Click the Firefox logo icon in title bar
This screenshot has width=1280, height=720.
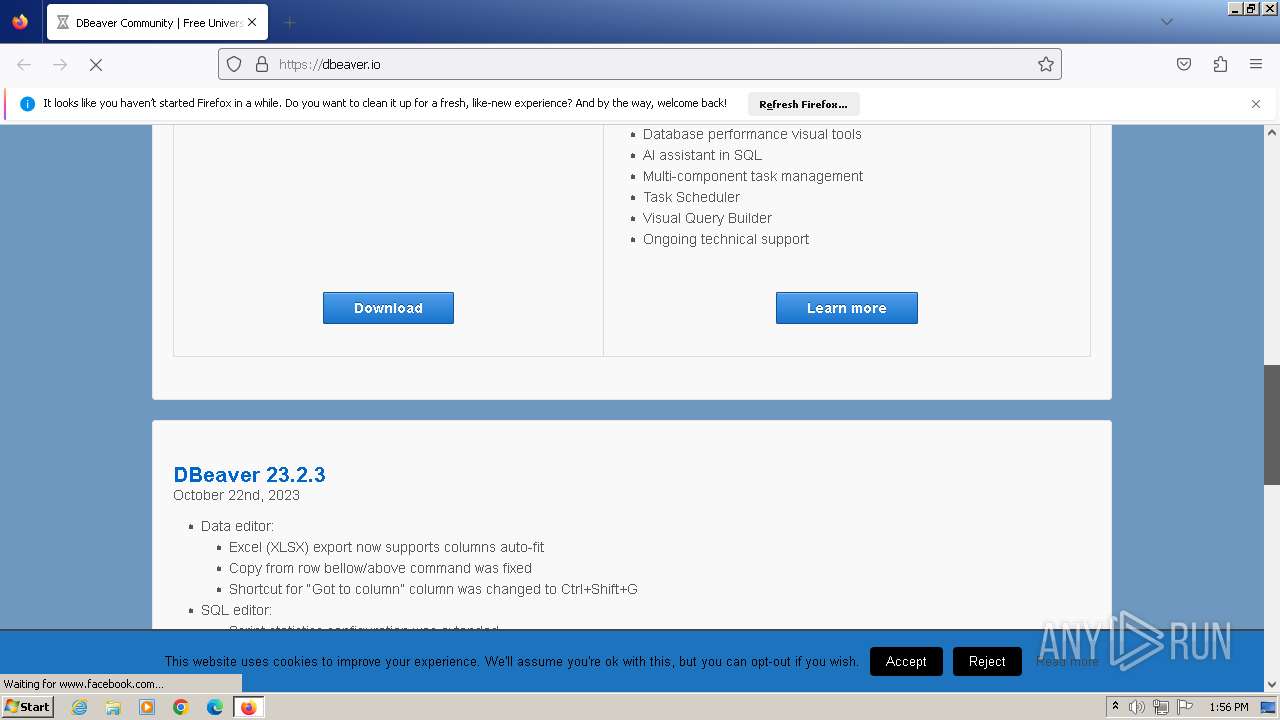point(20,22)
